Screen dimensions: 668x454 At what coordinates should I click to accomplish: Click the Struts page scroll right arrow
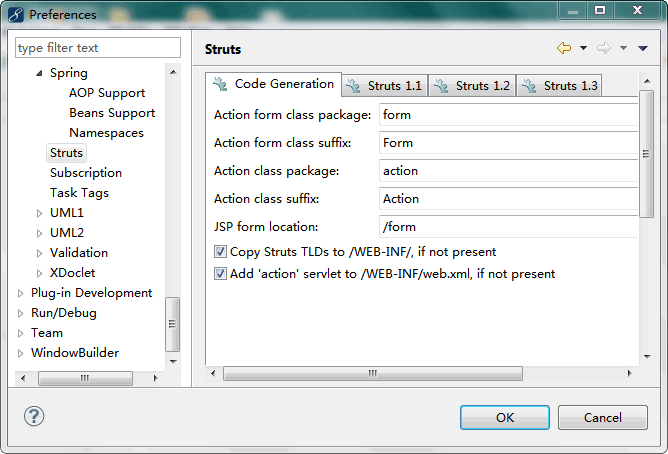(629, 374)
